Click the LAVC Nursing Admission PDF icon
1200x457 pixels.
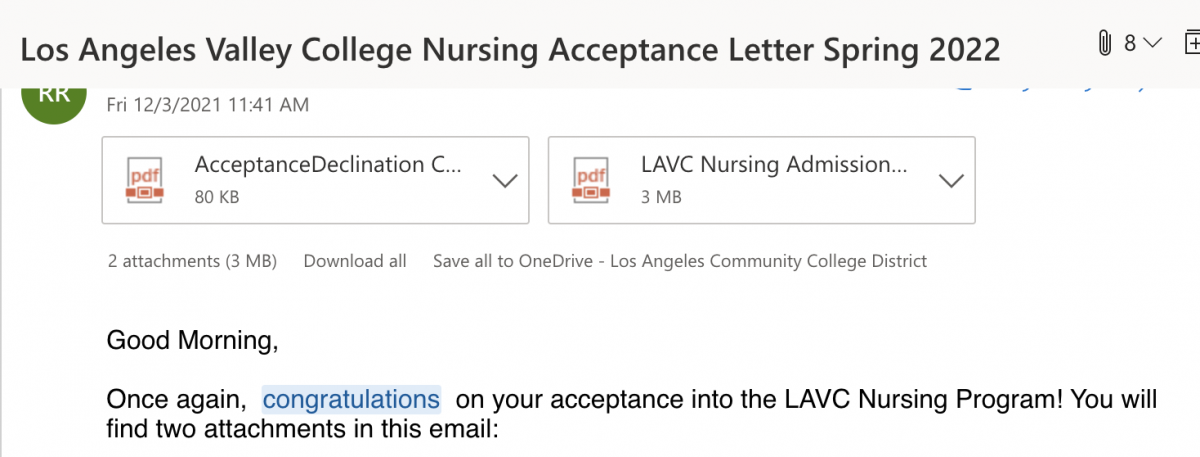click(x=591, y=180)
